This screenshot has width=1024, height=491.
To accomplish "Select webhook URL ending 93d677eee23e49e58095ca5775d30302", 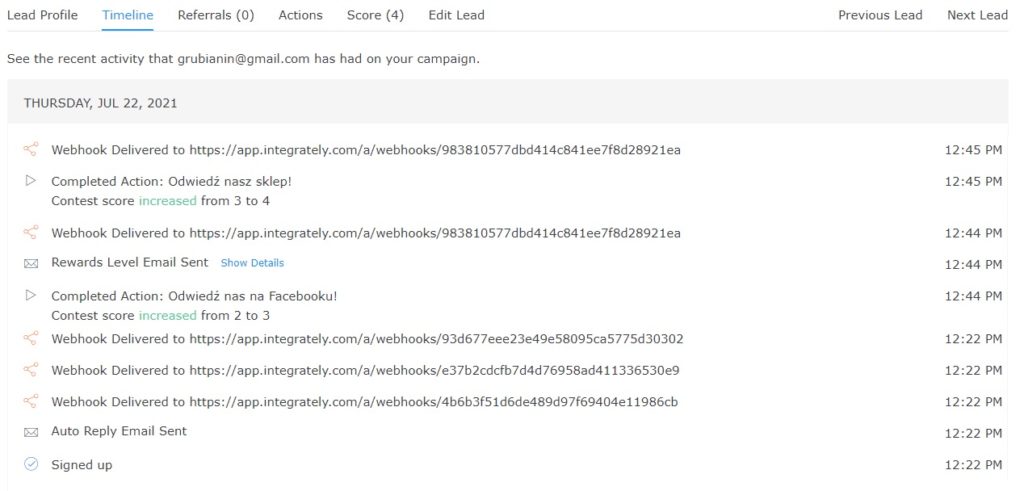I will [436, 340].
